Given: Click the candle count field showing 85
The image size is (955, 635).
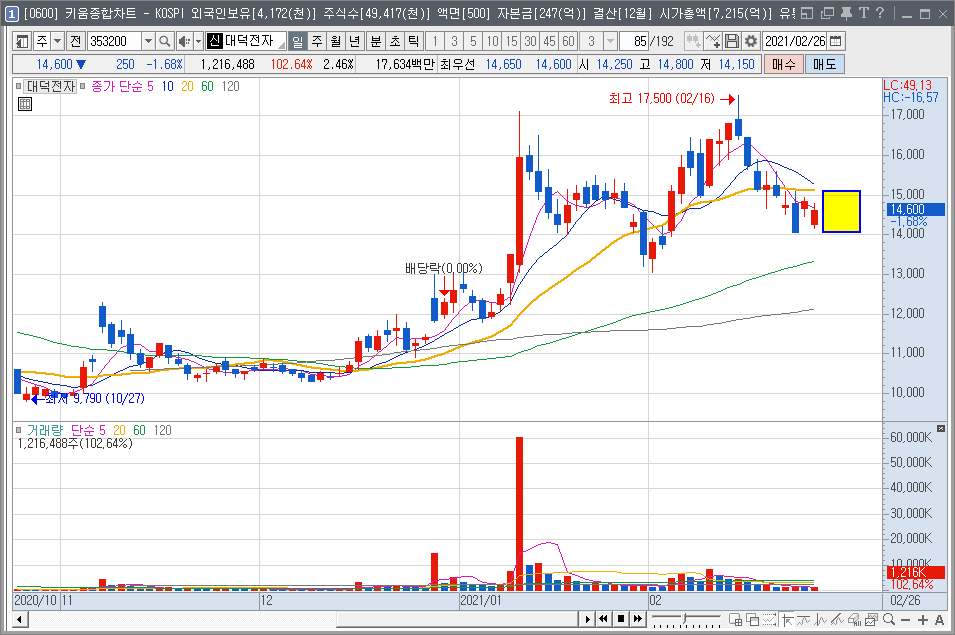Looking at the screenshot, I should click(x=633, y=41).
